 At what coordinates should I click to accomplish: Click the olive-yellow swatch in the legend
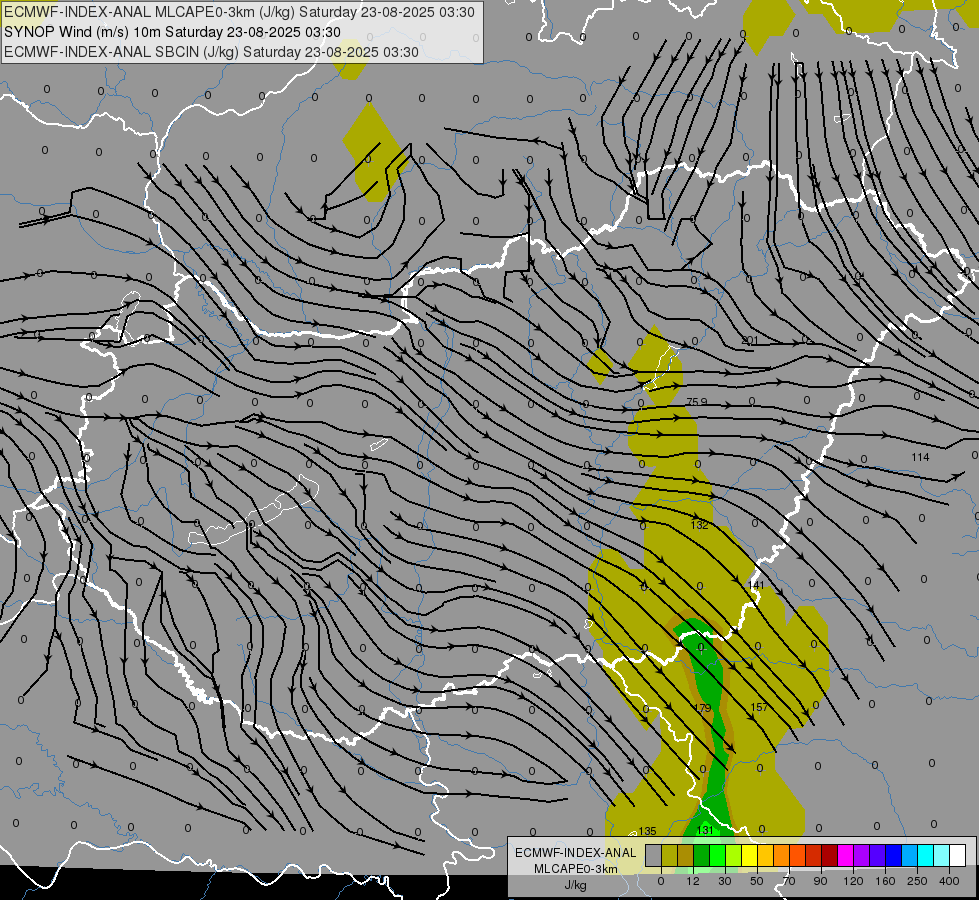[670, 855]
